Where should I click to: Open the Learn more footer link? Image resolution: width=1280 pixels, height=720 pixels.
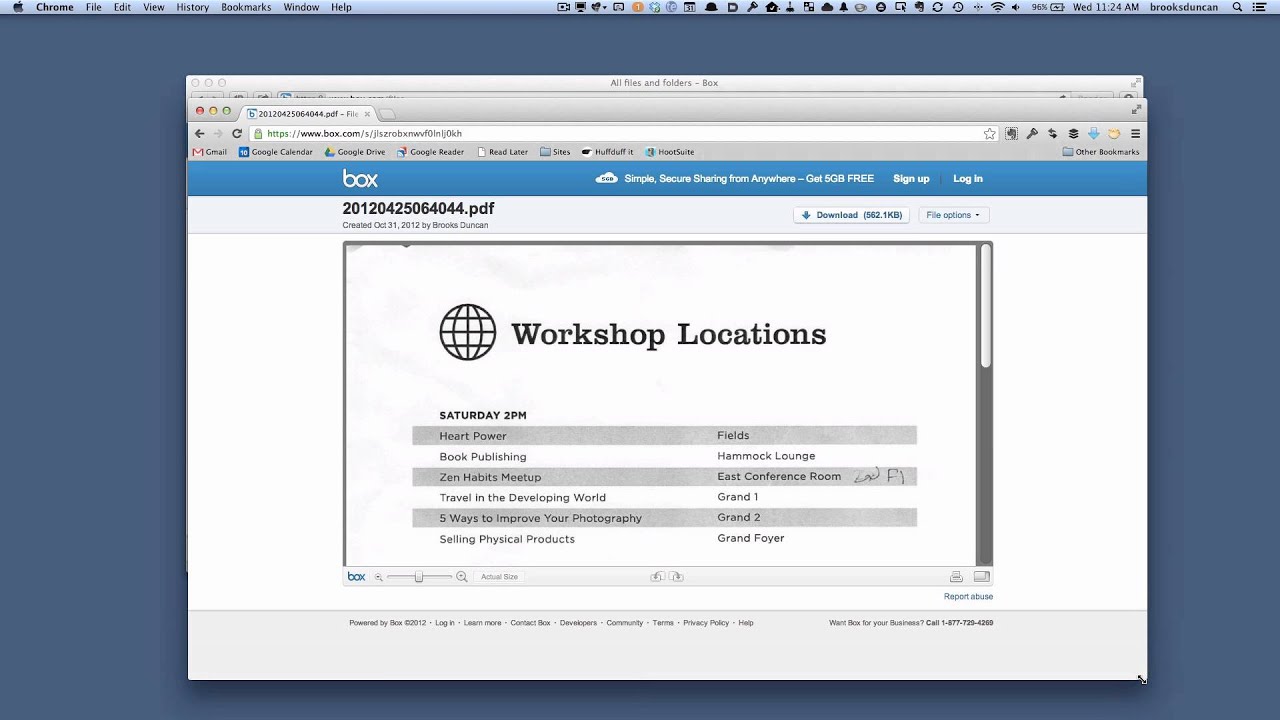(482, 623)
